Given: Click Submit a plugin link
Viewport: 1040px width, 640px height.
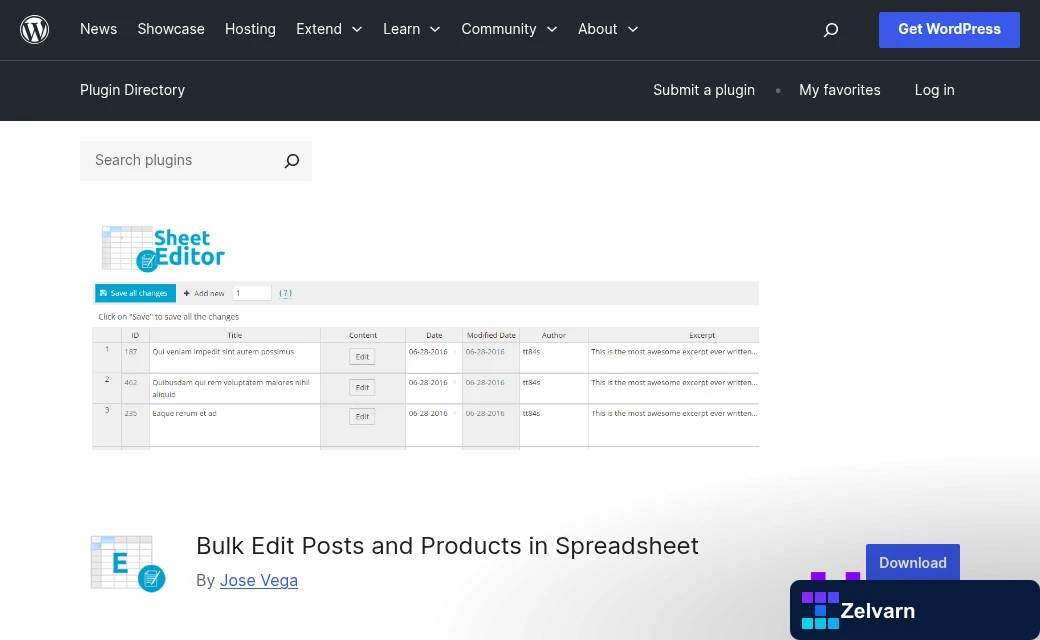Looking at the screenshot, I should point(704,90).
